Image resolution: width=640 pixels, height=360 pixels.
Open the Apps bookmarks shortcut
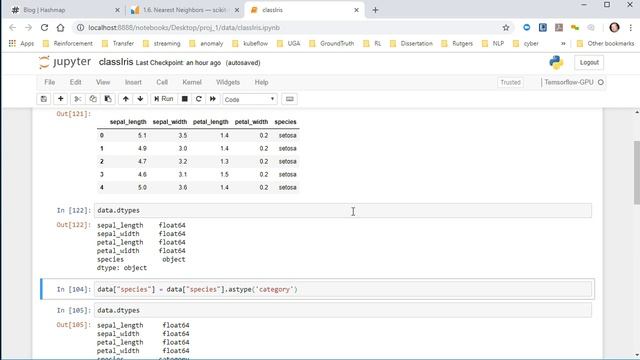21,43
